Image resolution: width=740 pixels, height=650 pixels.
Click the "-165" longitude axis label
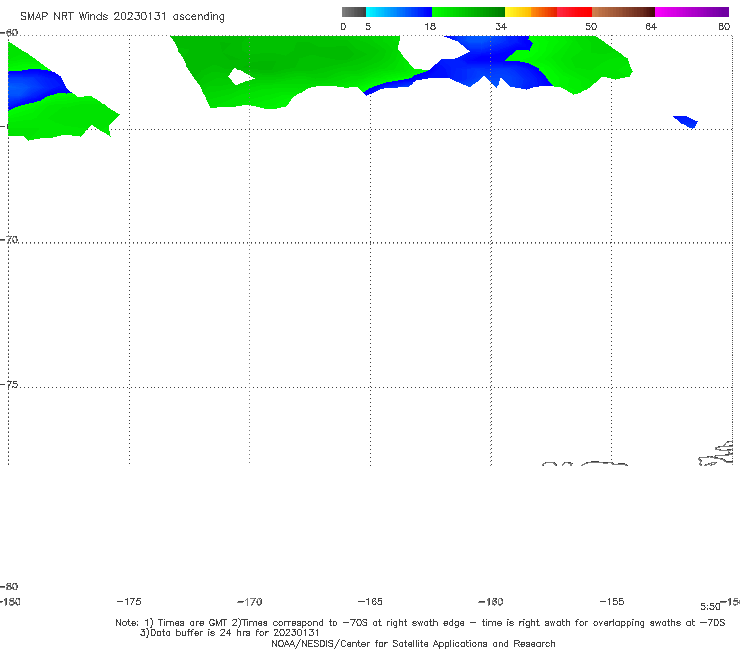point(370,601)
